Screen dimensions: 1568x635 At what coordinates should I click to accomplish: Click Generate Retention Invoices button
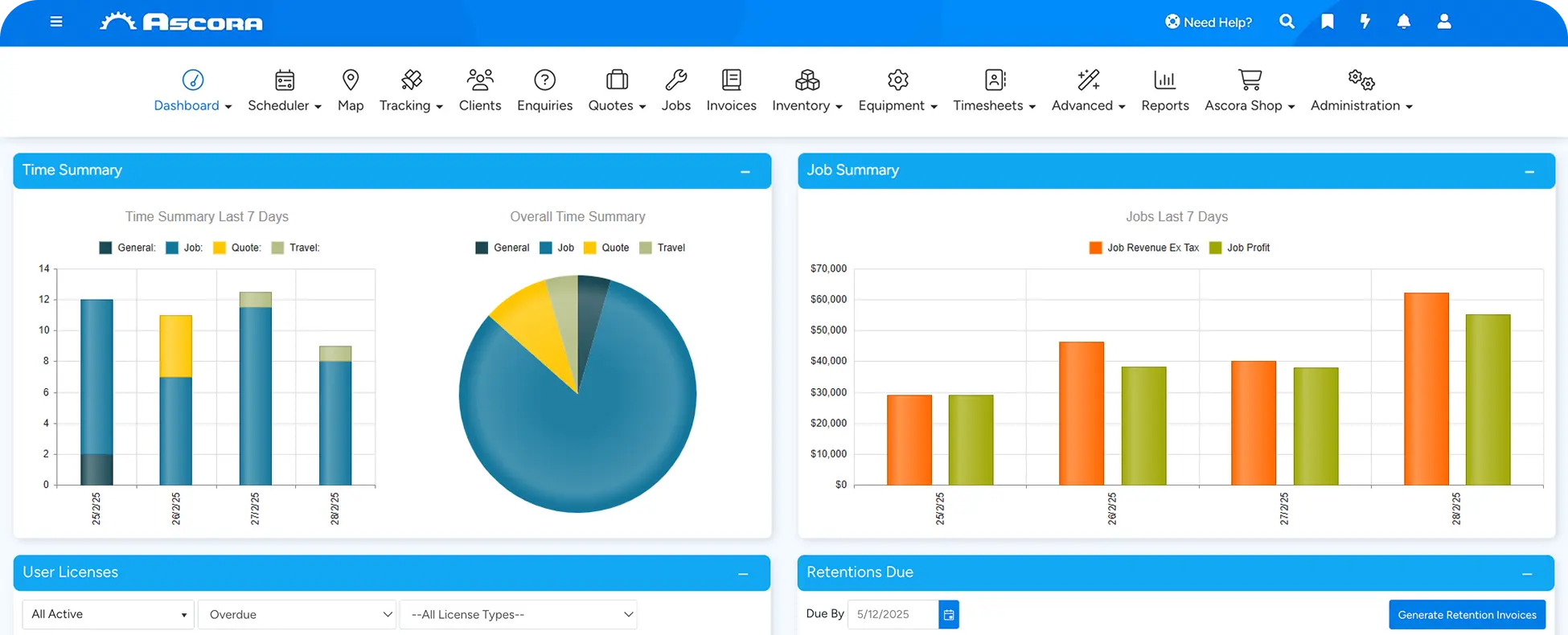[1467, 615]
